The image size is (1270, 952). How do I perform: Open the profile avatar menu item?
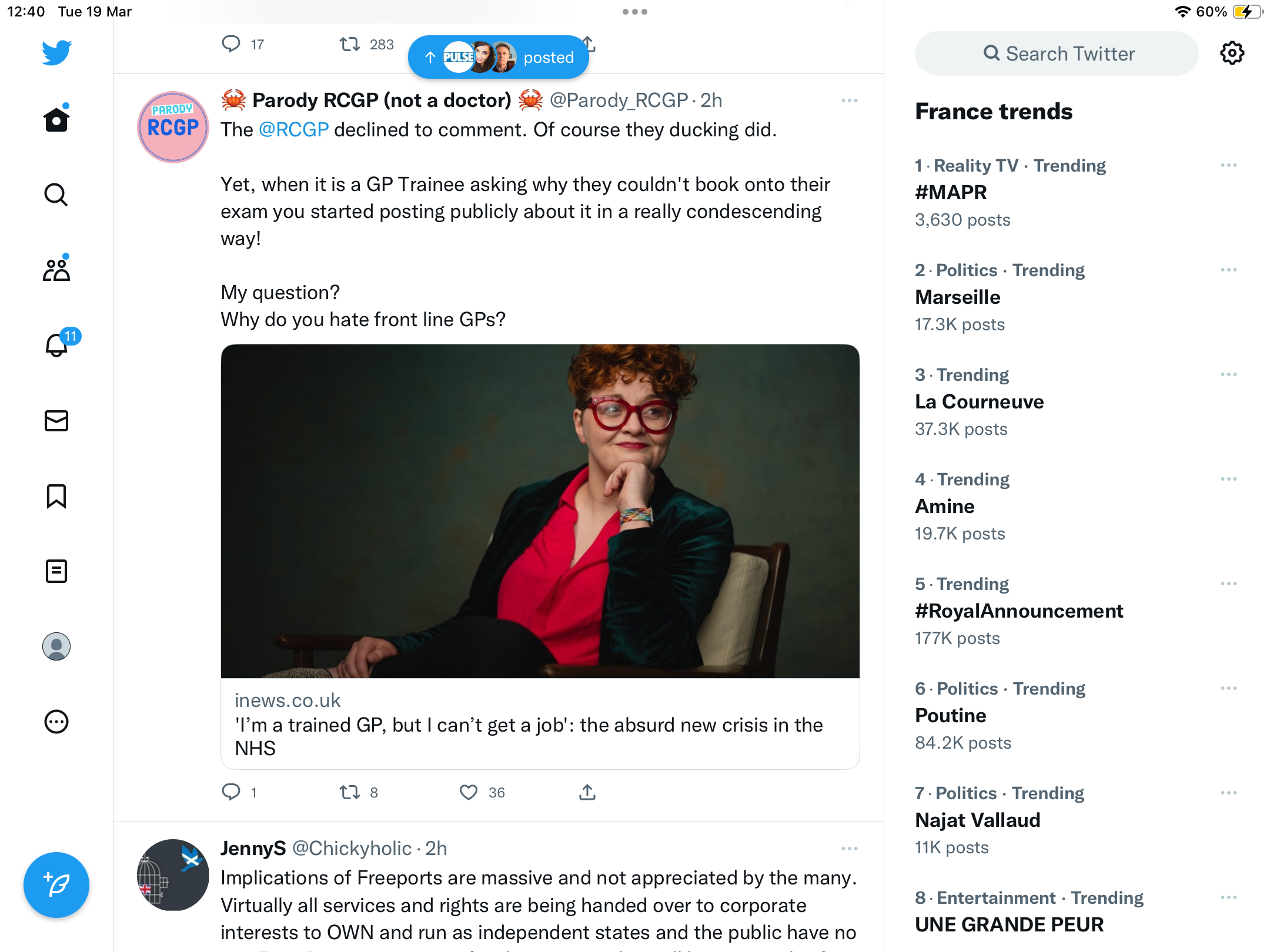tap(56, 646)
